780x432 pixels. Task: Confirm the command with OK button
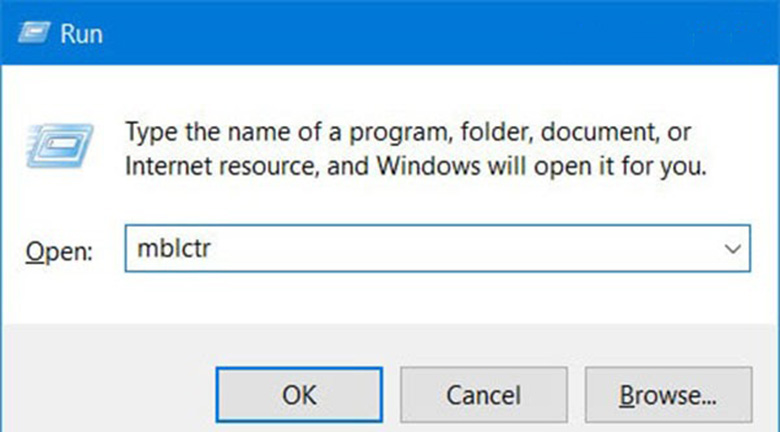click(x=299, y=395)
